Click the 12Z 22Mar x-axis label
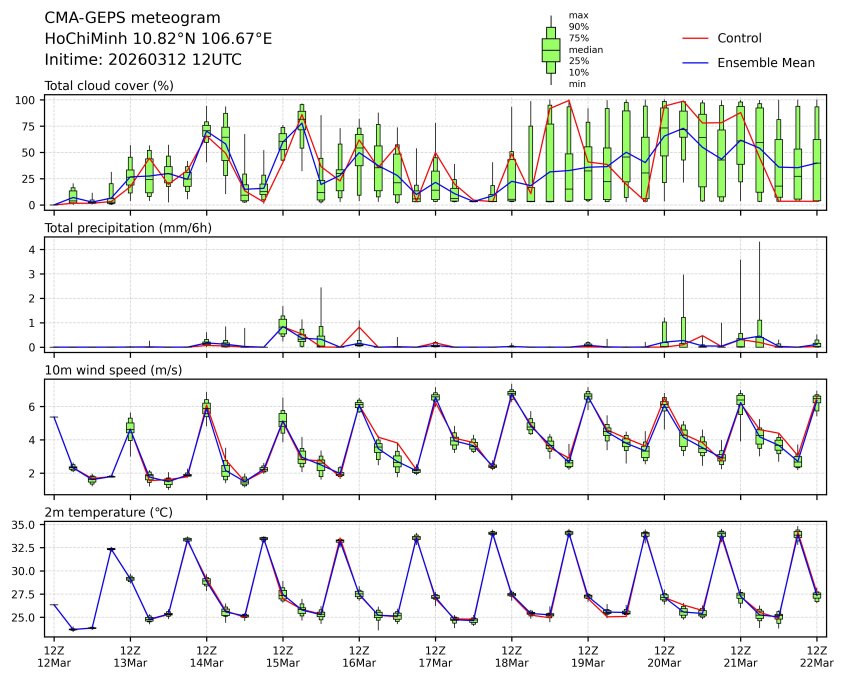Viewport: 845px width, 680px height. tap(816, 655)
